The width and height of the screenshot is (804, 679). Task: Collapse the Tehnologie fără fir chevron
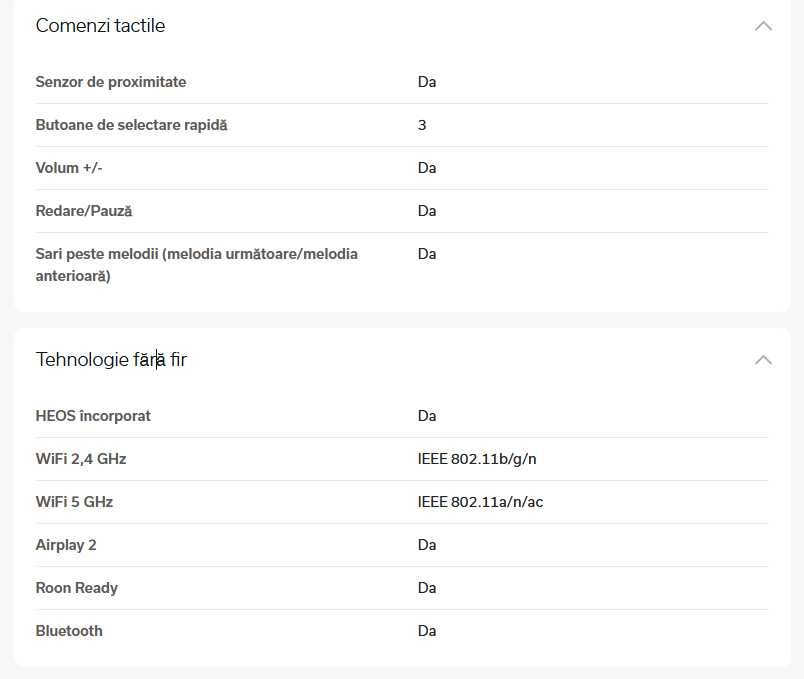[763, 359]
